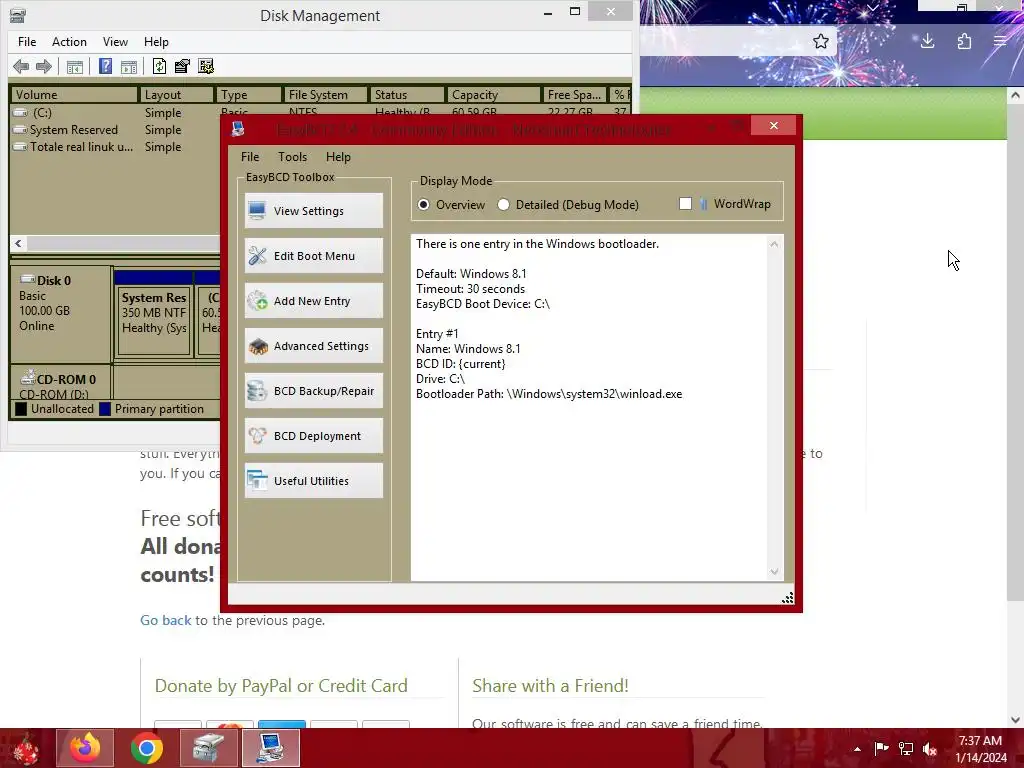Enable the WordWrap checkbox
1024x768 pixels.
click(x=685, y=204)
